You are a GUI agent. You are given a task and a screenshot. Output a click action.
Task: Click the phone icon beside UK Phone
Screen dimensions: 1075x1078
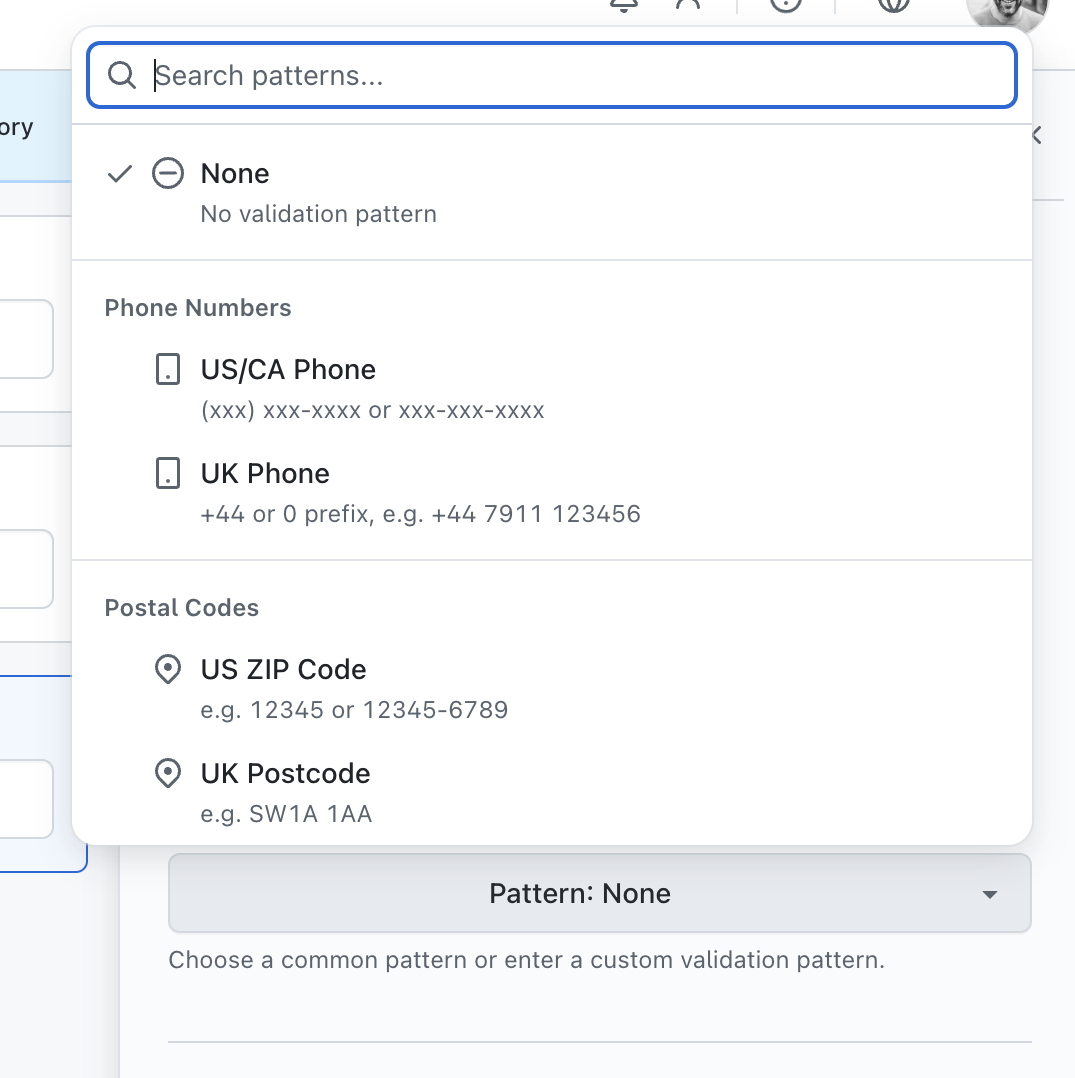(168, 474)
